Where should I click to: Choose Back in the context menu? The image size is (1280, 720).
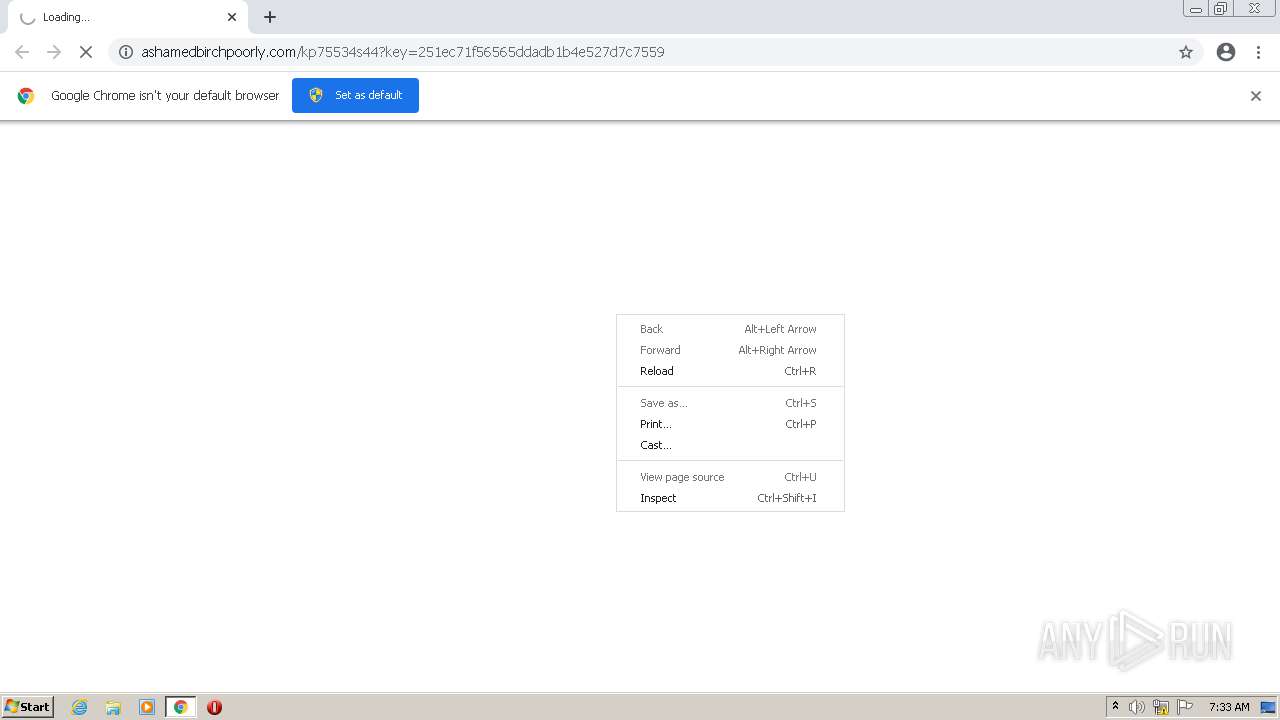(x=730, y=329)
